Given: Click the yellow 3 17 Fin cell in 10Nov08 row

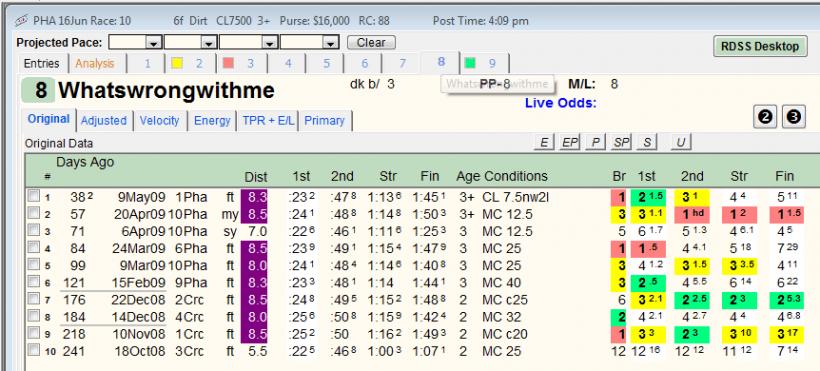Looking at the screenshot, I should (787, 334).
